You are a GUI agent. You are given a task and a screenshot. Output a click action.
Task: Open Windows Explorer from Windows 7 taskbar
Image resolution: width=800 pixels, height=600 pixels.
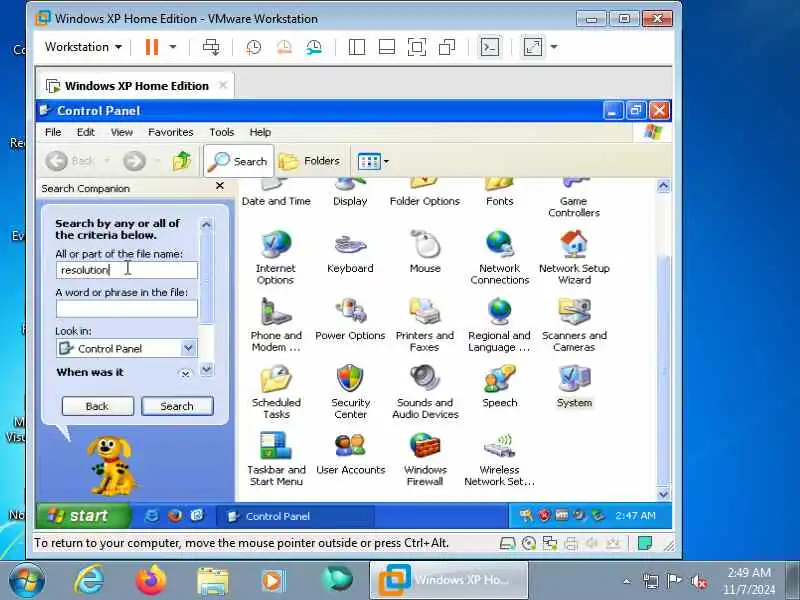coord(213,581)
